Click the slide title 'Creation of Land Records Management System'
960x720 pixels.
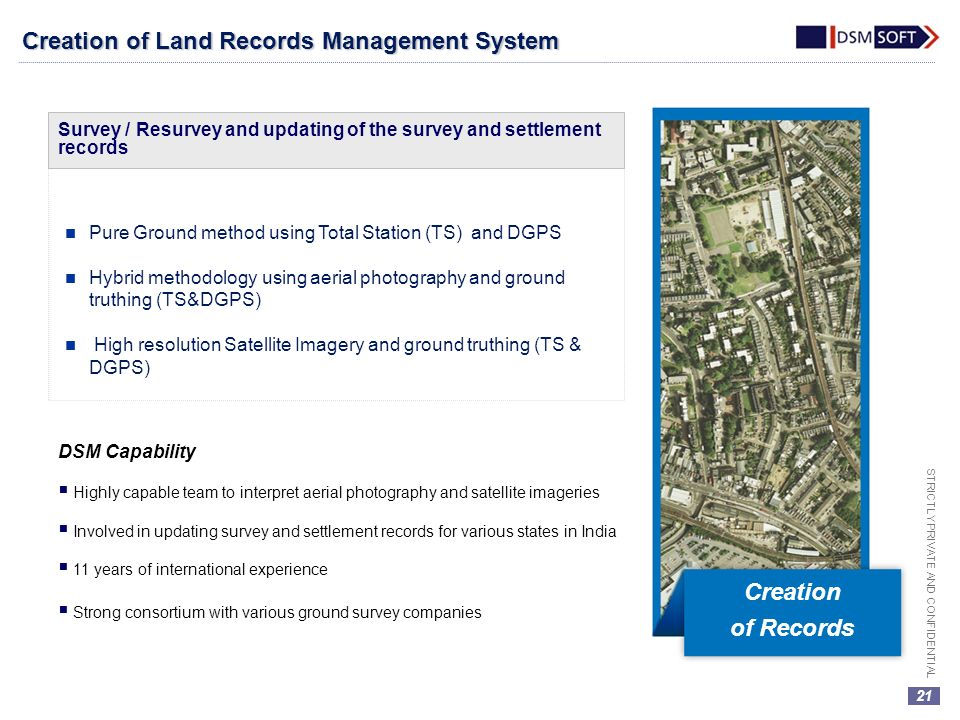pos(290,41)
